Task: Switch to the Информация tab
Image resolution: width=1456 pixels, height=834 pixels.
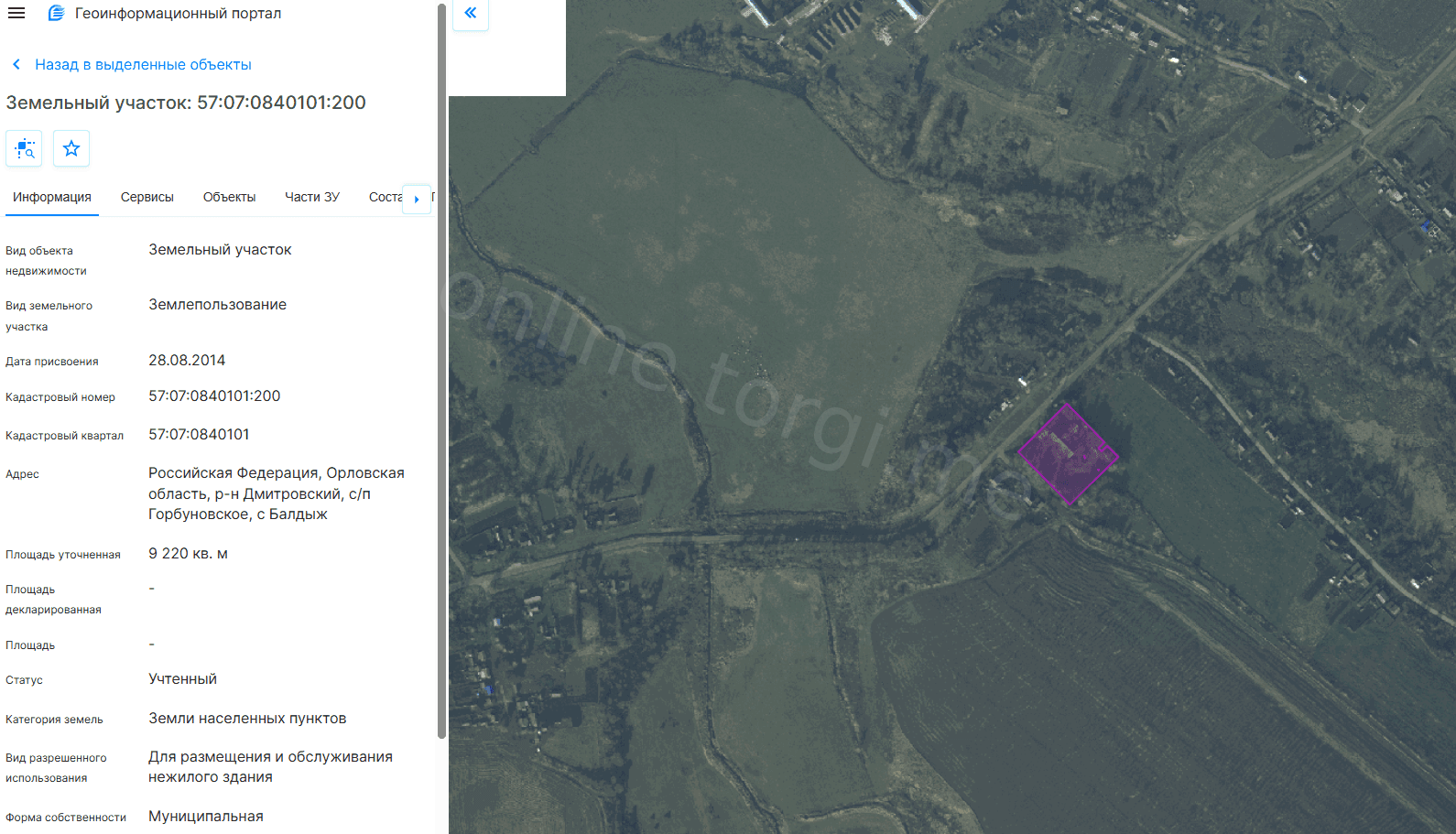Action: point(52,198)
